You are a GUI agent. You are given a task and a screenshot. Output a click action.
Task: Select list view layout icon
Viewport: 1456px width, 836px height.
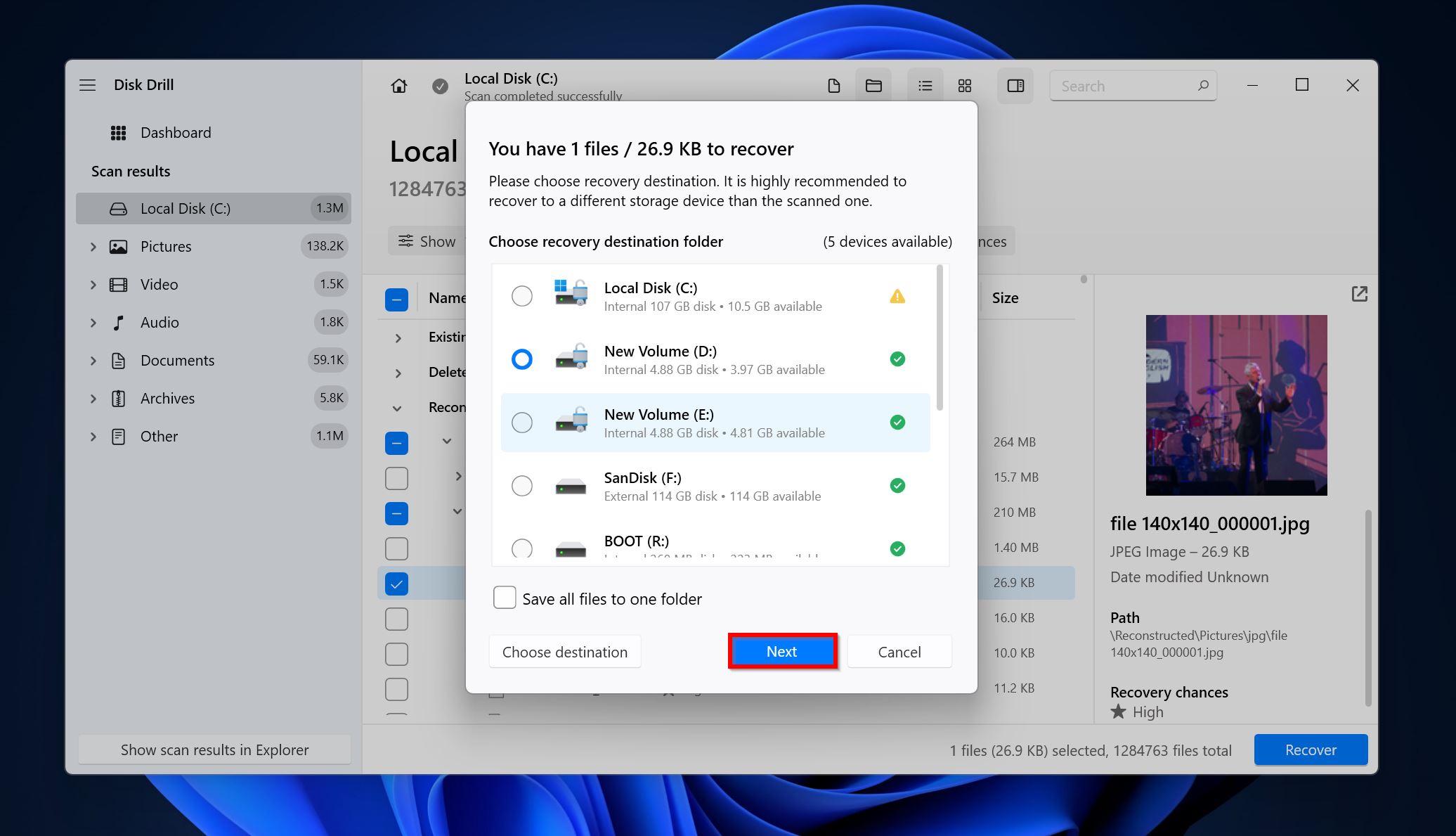pos(925,86)
